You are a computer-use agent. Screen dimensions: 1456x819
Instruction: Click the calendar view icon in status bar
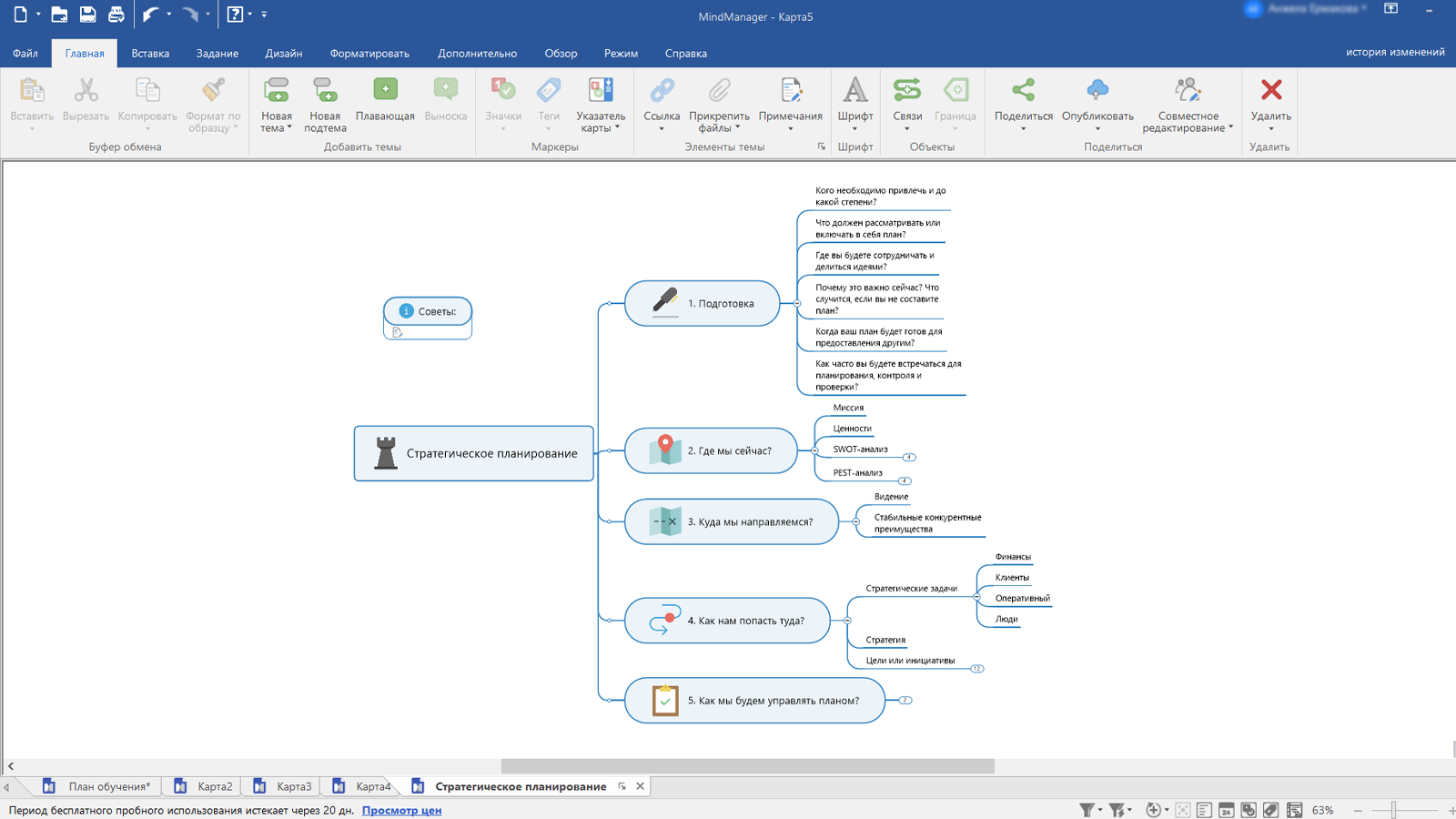pos(1226,810)
